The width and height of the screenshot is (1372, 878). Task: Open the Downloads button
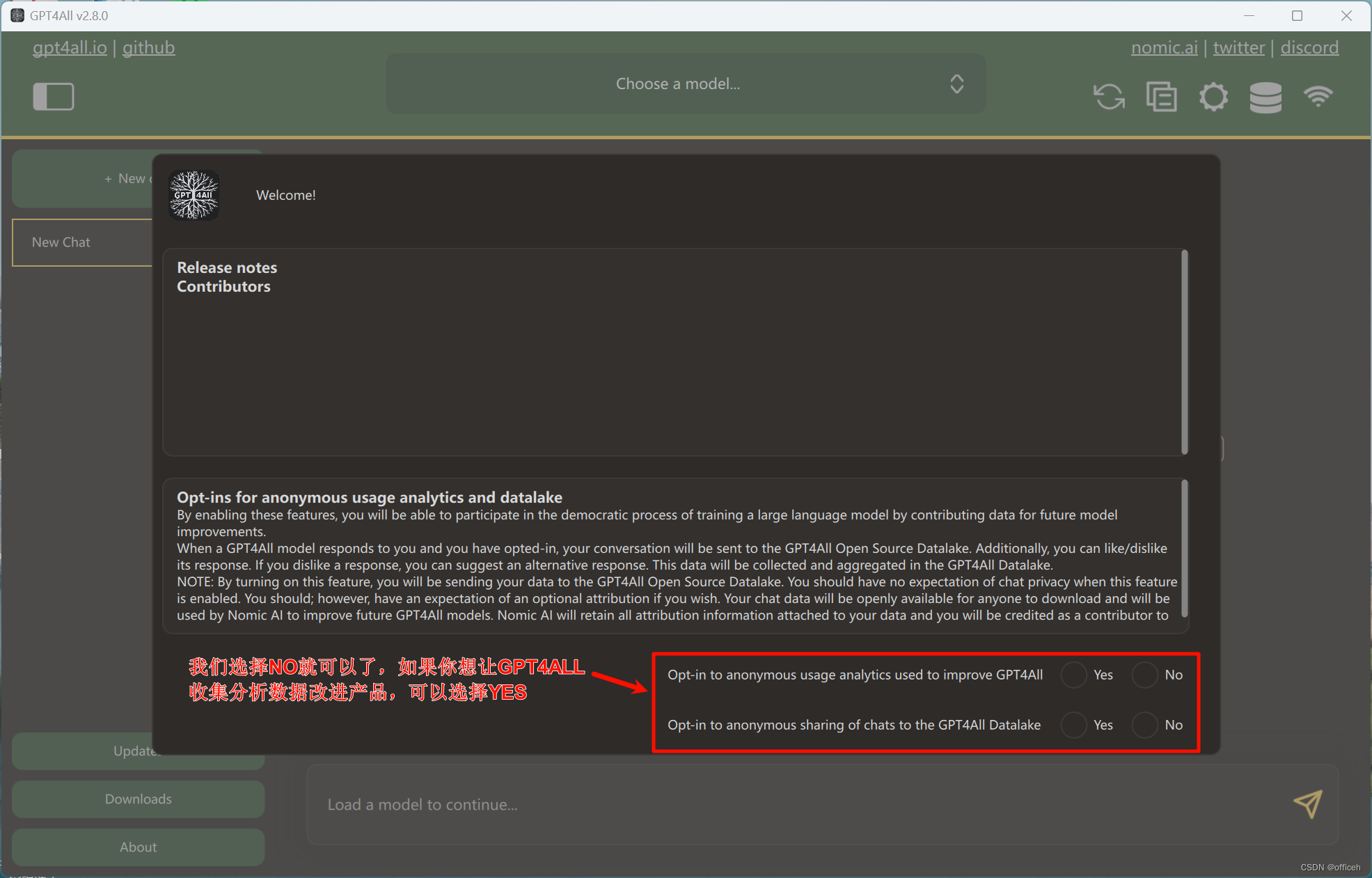pyautogui.click(x=138, y=799)
